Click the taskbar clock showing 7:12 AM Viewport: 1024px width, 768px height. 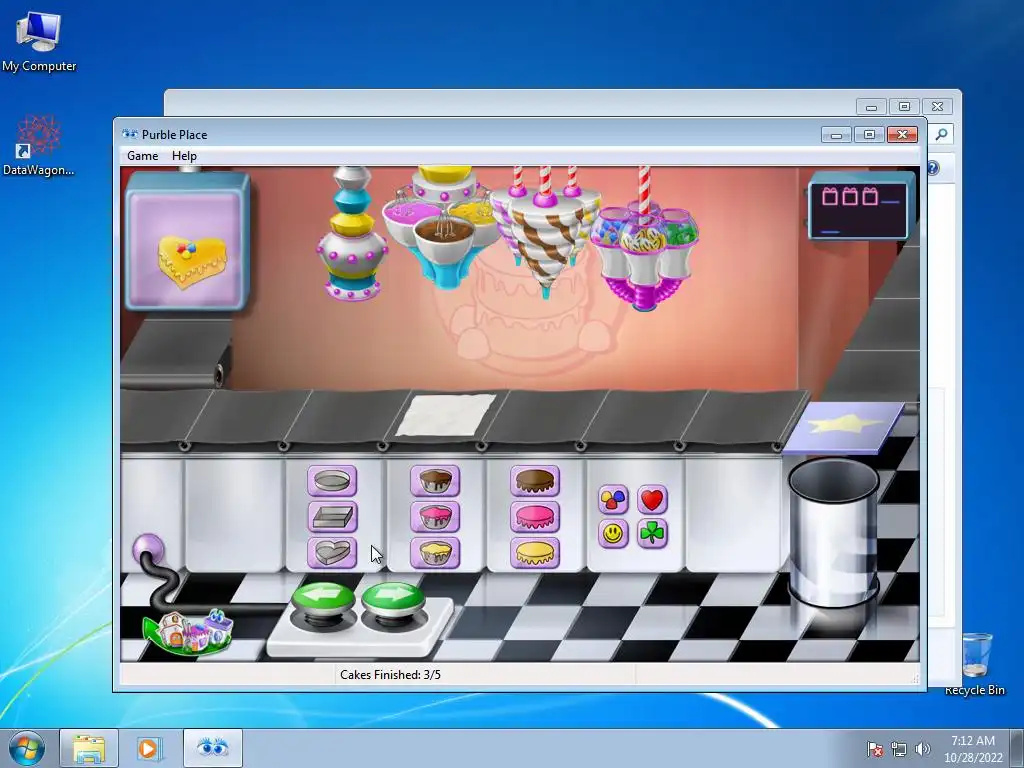click(973, 749)
